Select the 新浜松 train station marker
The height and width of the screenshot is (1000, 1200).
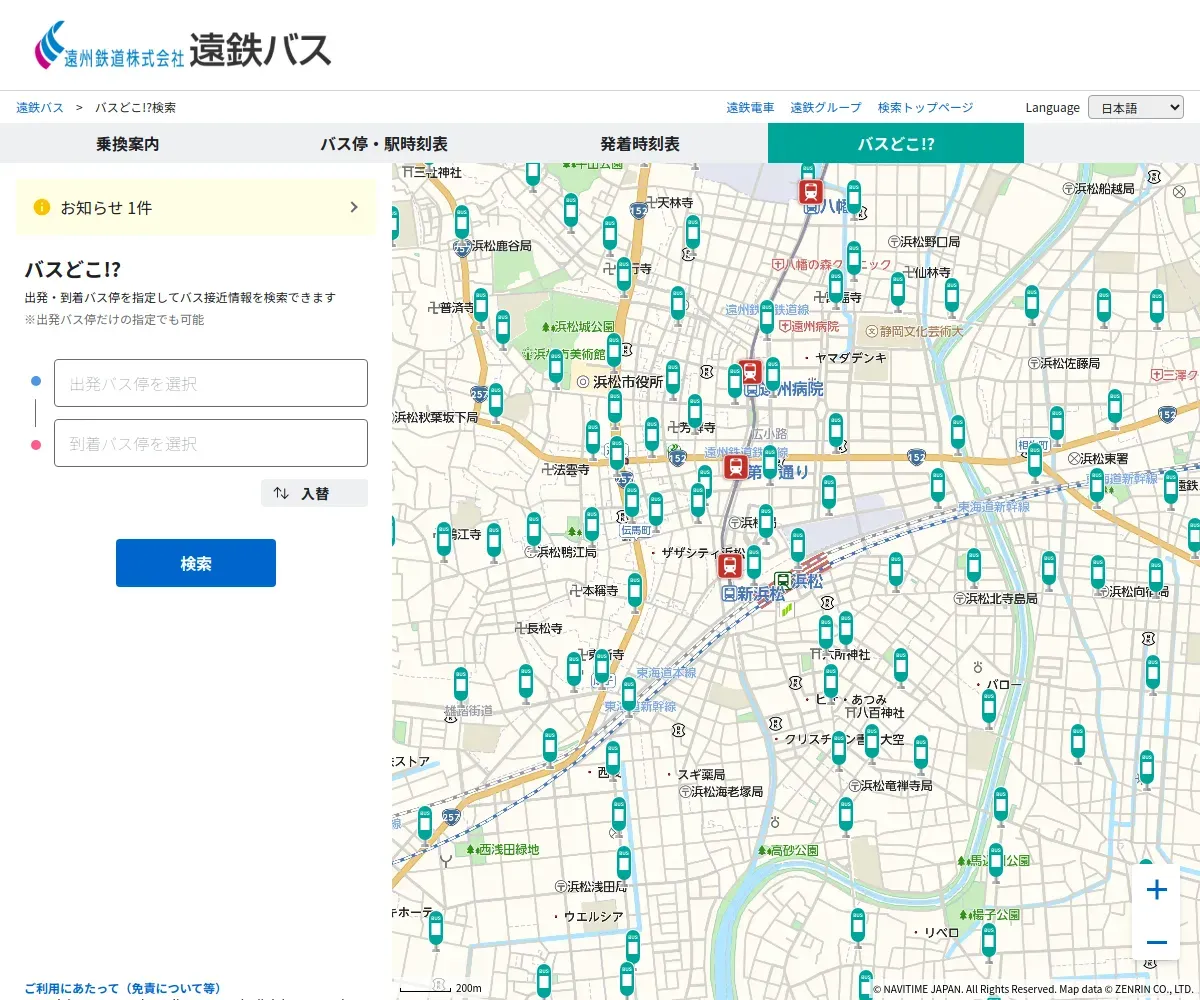click(x=730, y=567)
